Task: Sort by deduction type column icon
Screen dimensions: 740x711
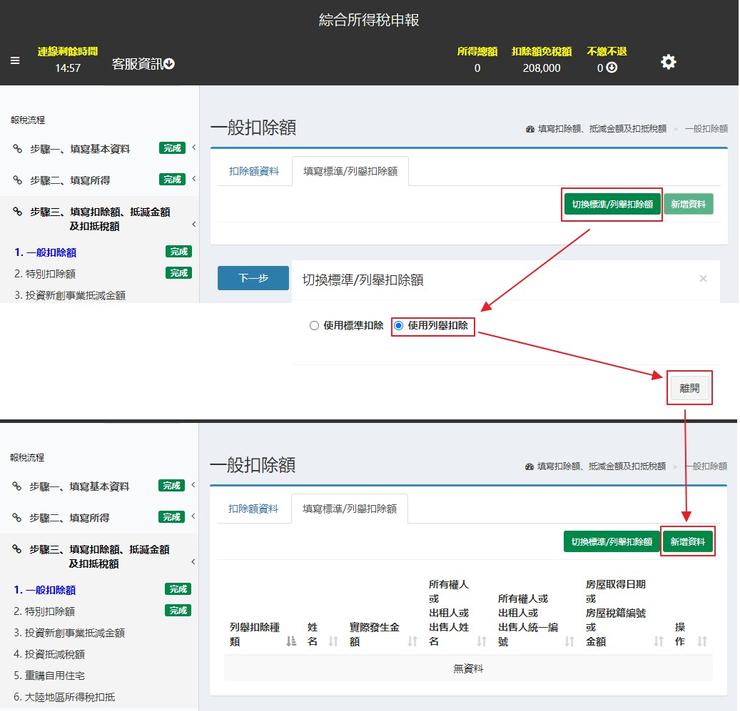Action: [x=291, y=641]
